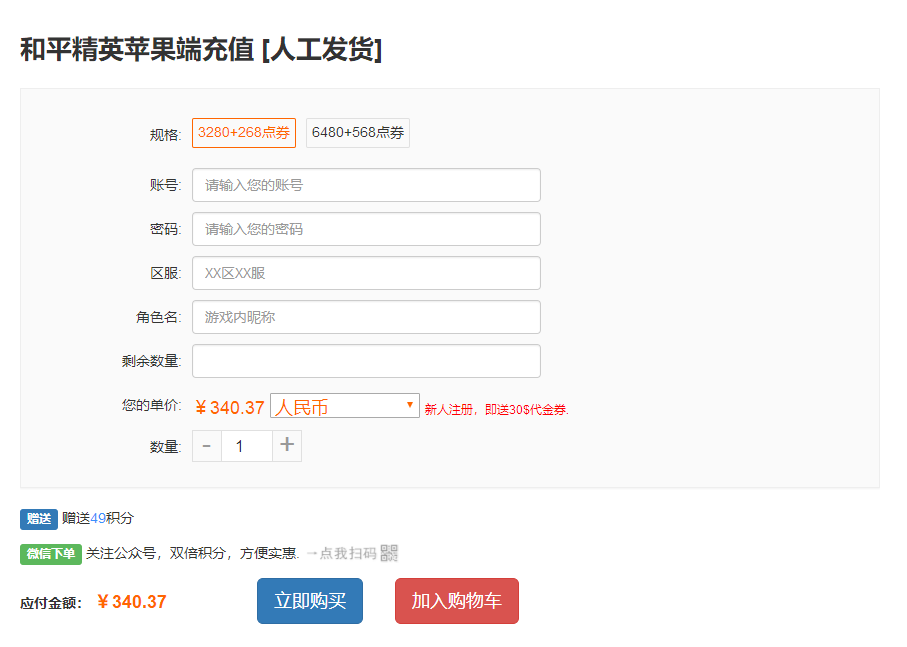Click the 角色名 game nickname field
This screenshot has height=647, width=907.
(366, 317)
